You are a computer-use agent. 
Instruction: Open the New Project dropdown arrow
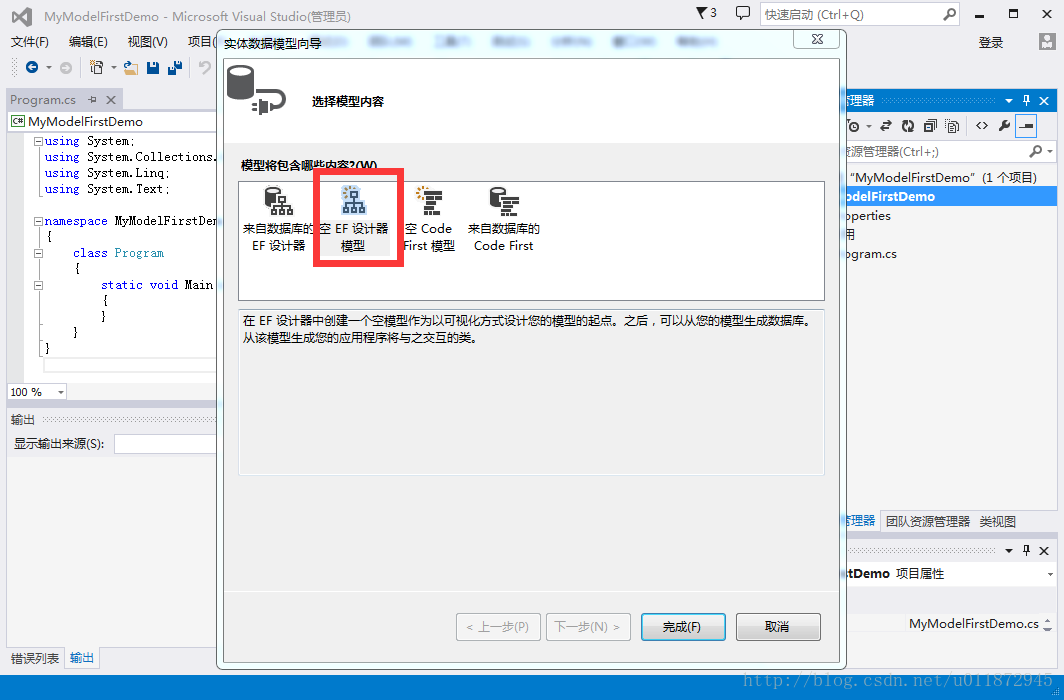coord(113,67)
